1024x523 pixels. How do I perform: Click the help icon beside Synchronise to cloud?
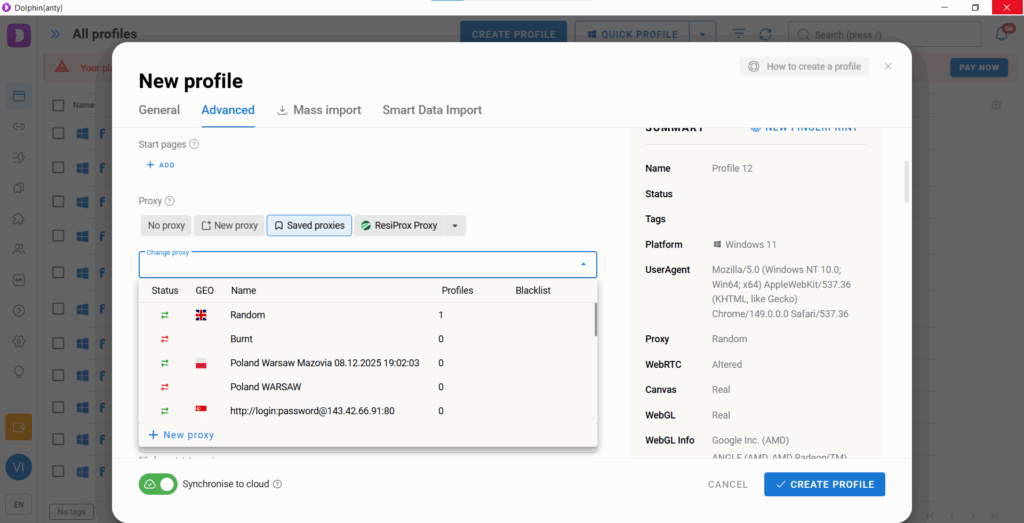pos(277,484)
